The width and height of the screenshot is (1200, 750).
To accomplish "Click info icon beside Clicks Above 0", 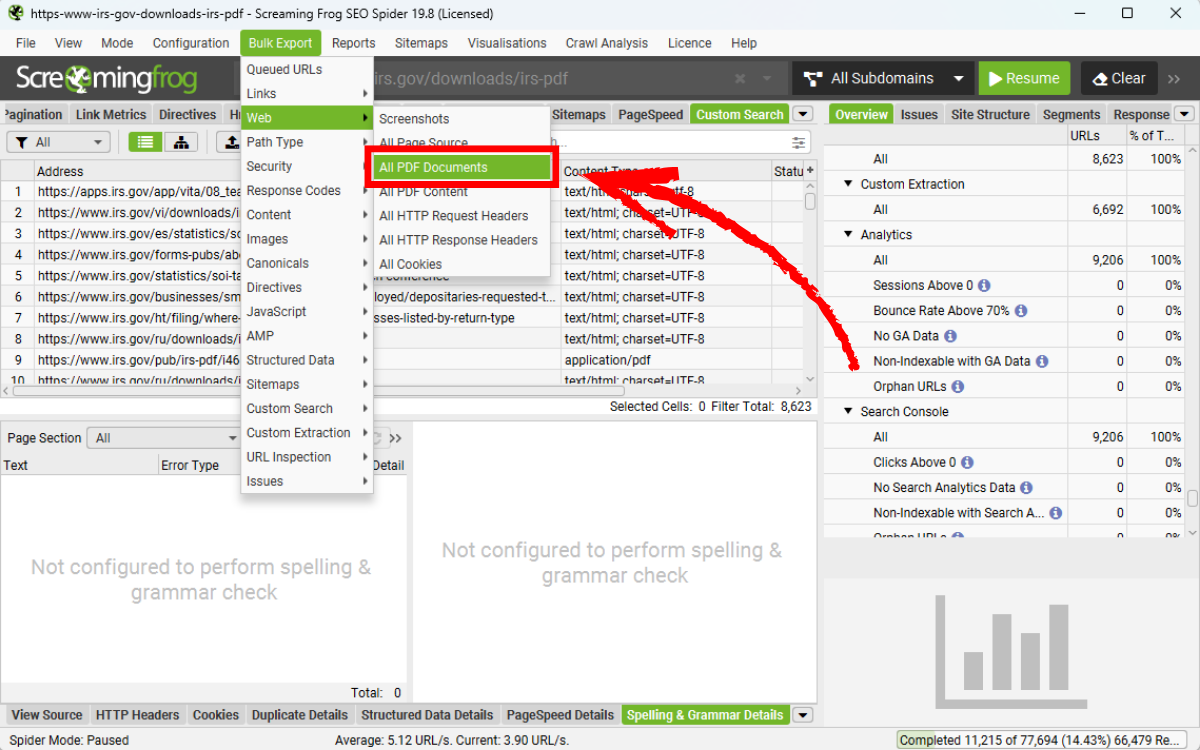I will 967,463.
